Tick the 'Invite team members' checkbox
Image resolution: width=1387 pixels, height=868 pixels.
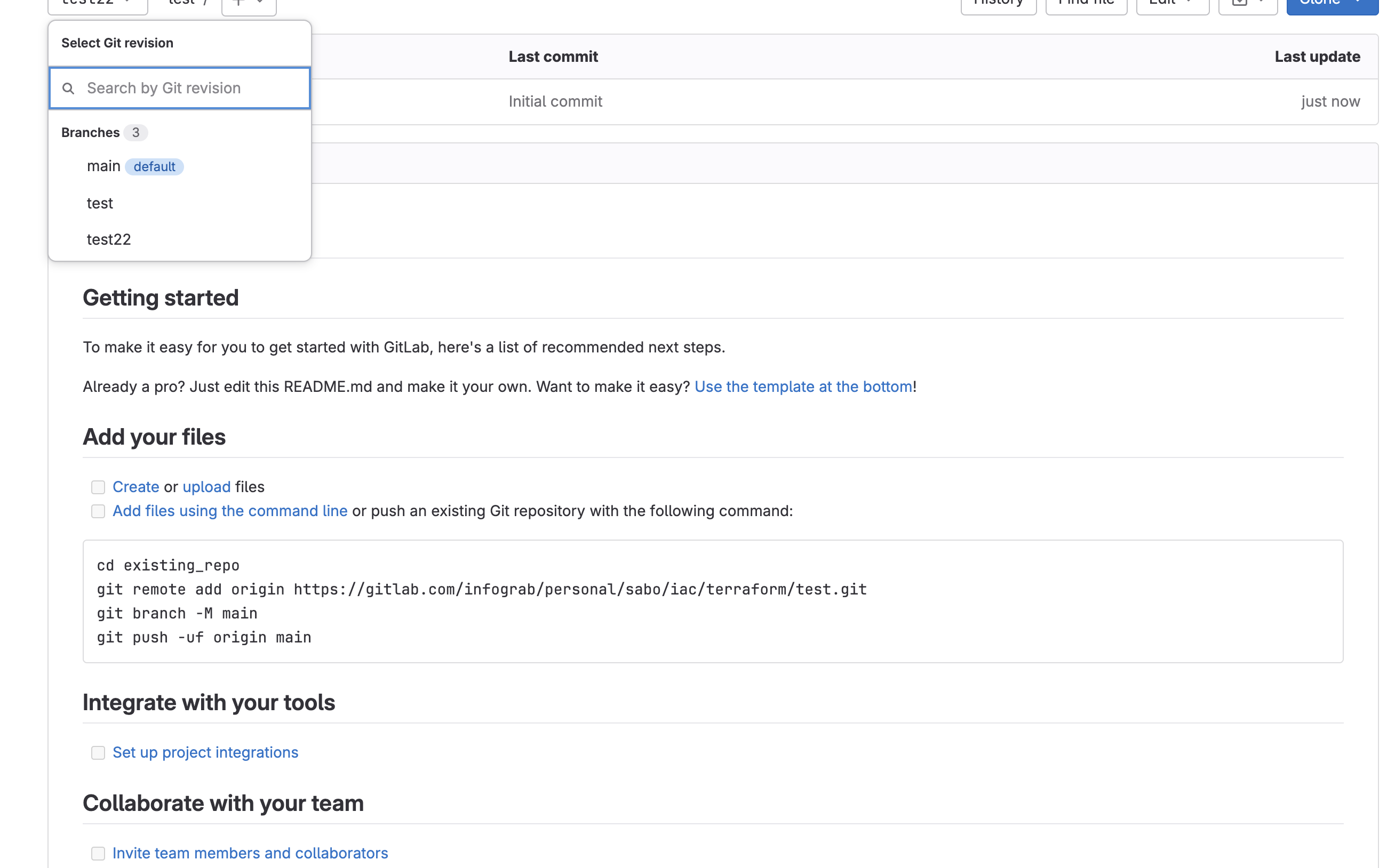click(x=98, y=854)
